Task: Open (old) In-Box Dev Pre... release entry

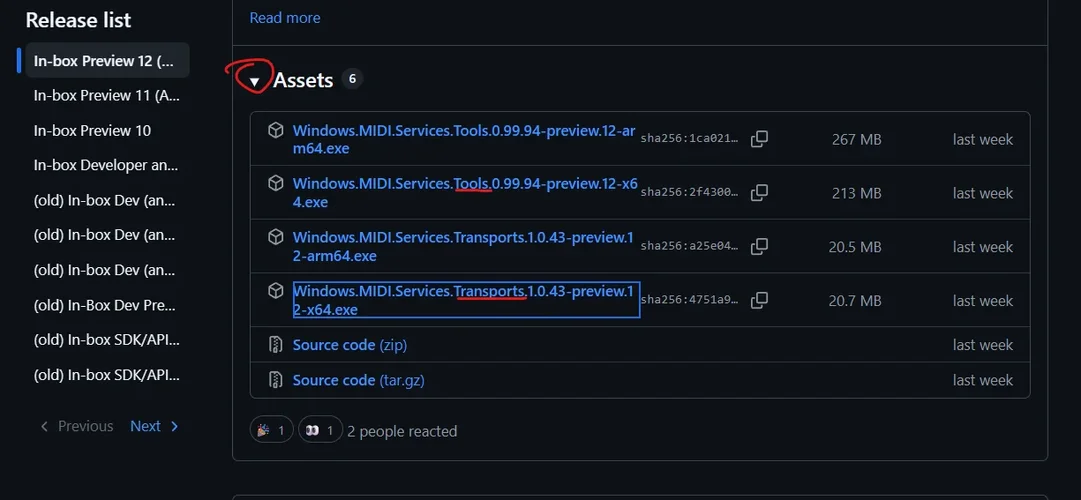Action: tap(107, 306)
